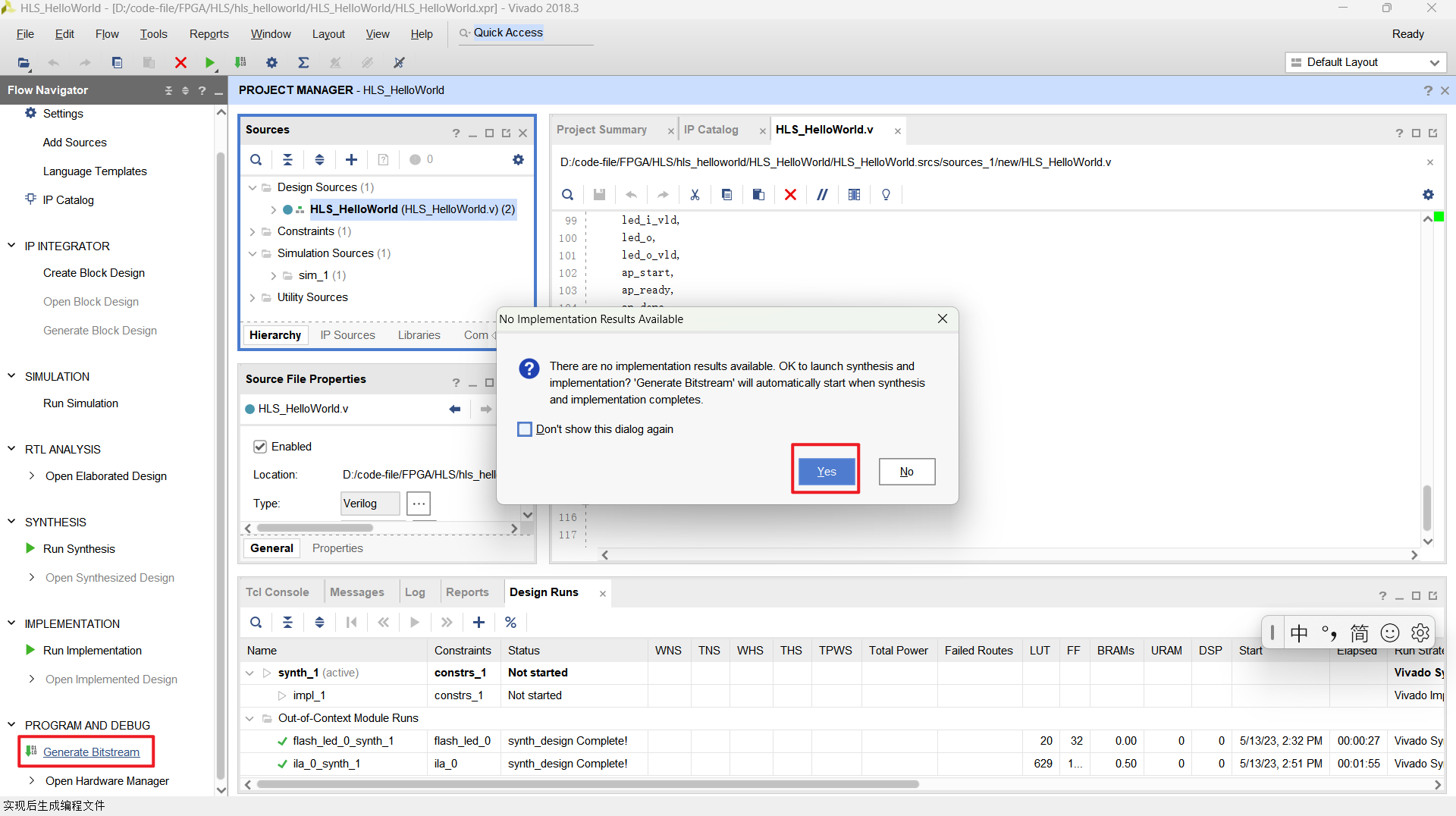The image size is (1456, 816).
Task: Expand the sim_1 folder
Action: pos(273,275)
